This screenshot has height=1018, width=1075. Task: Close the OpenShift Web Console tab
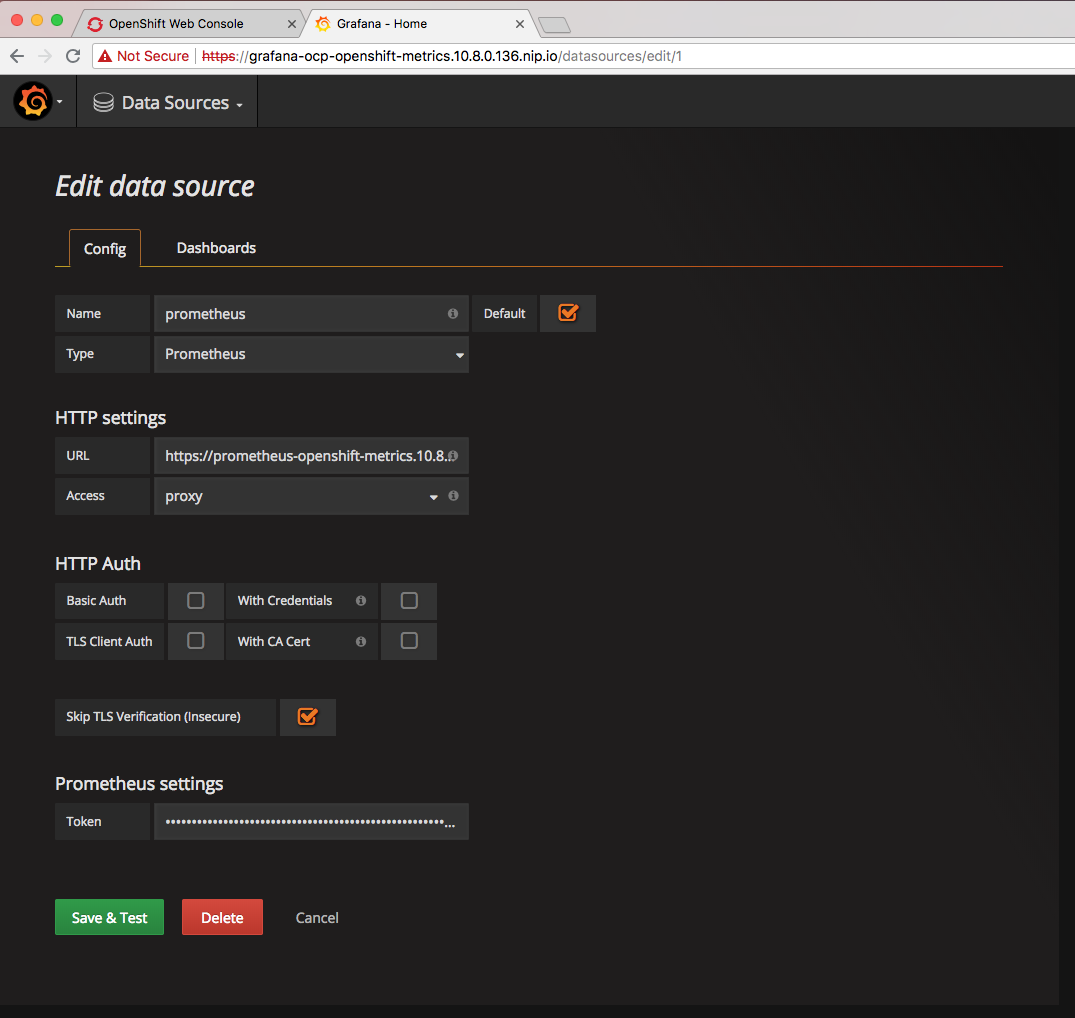[291, 24]
